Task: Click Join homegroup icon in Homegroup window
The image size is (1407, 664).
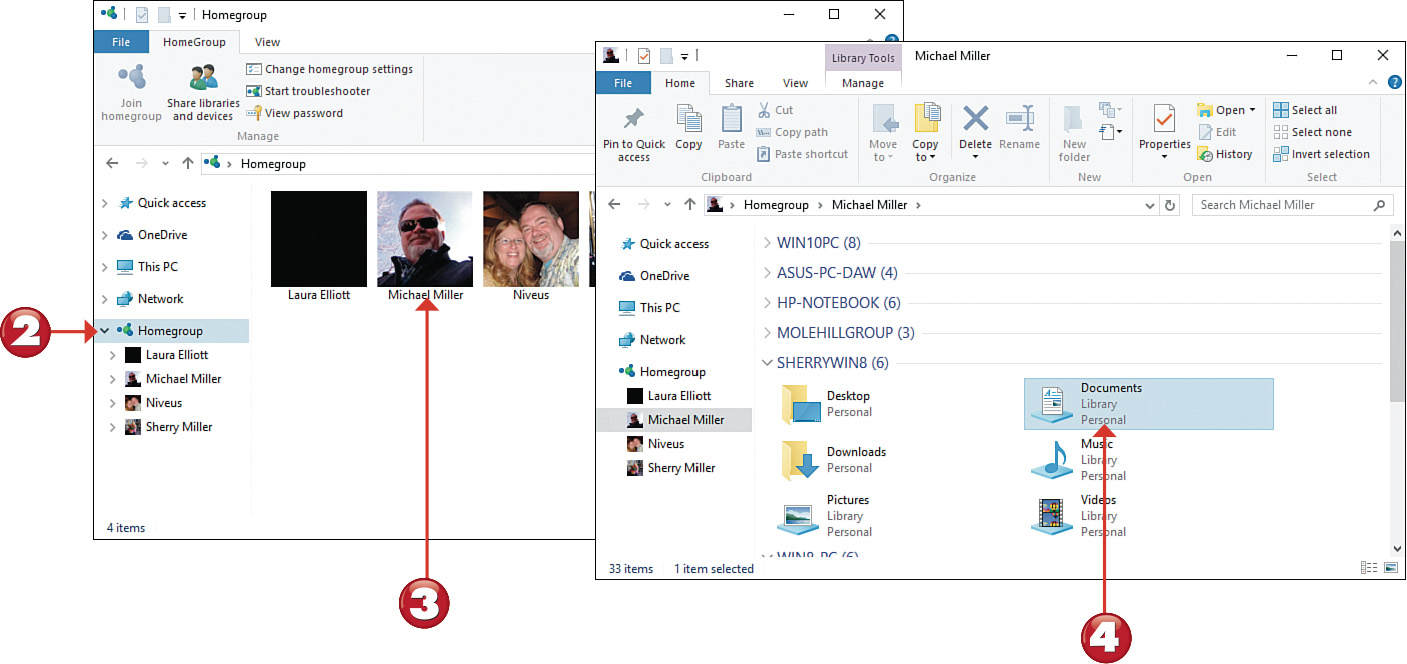Action: (131, 78)
